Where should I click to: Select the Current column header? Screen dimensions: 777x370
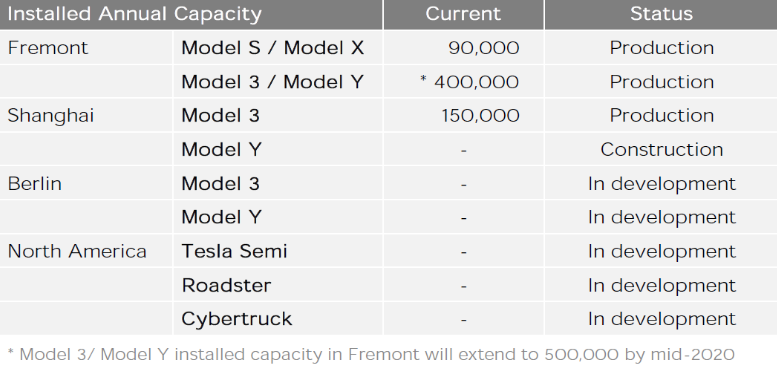463,14
